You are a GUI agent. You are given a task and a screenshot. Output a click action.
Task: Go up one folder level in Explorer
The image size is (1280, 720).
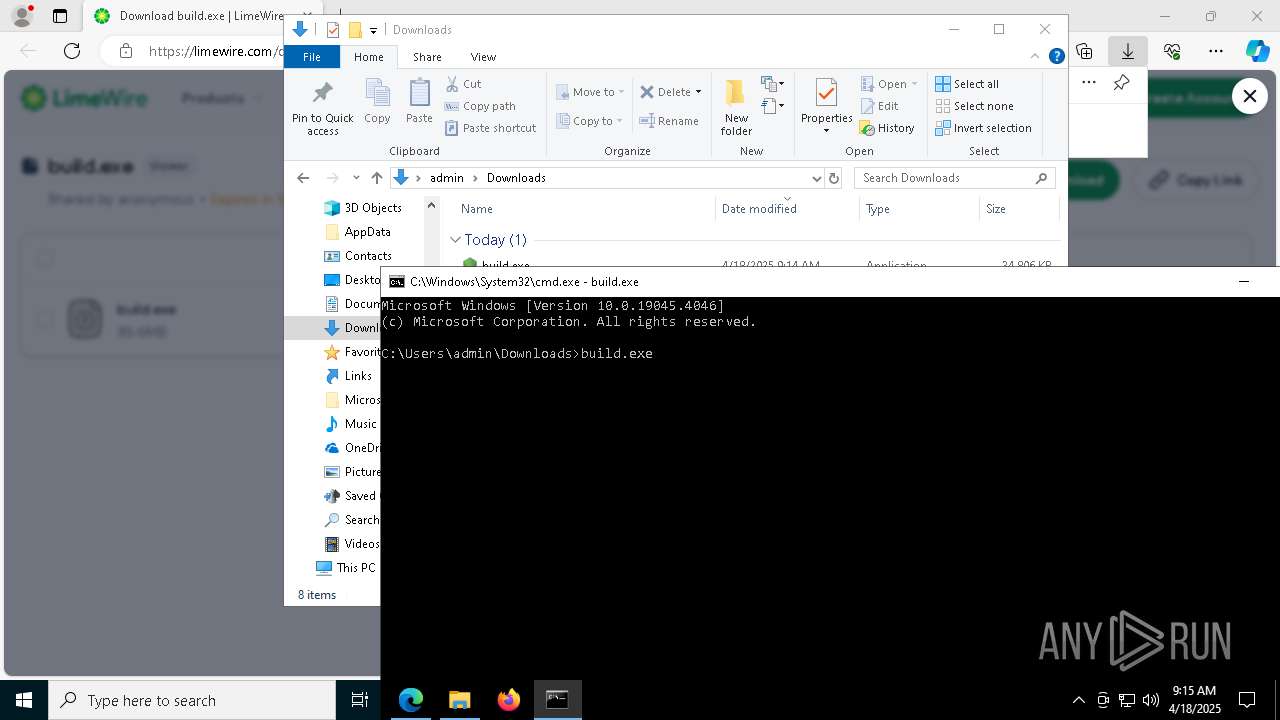(x=376, y=178)
